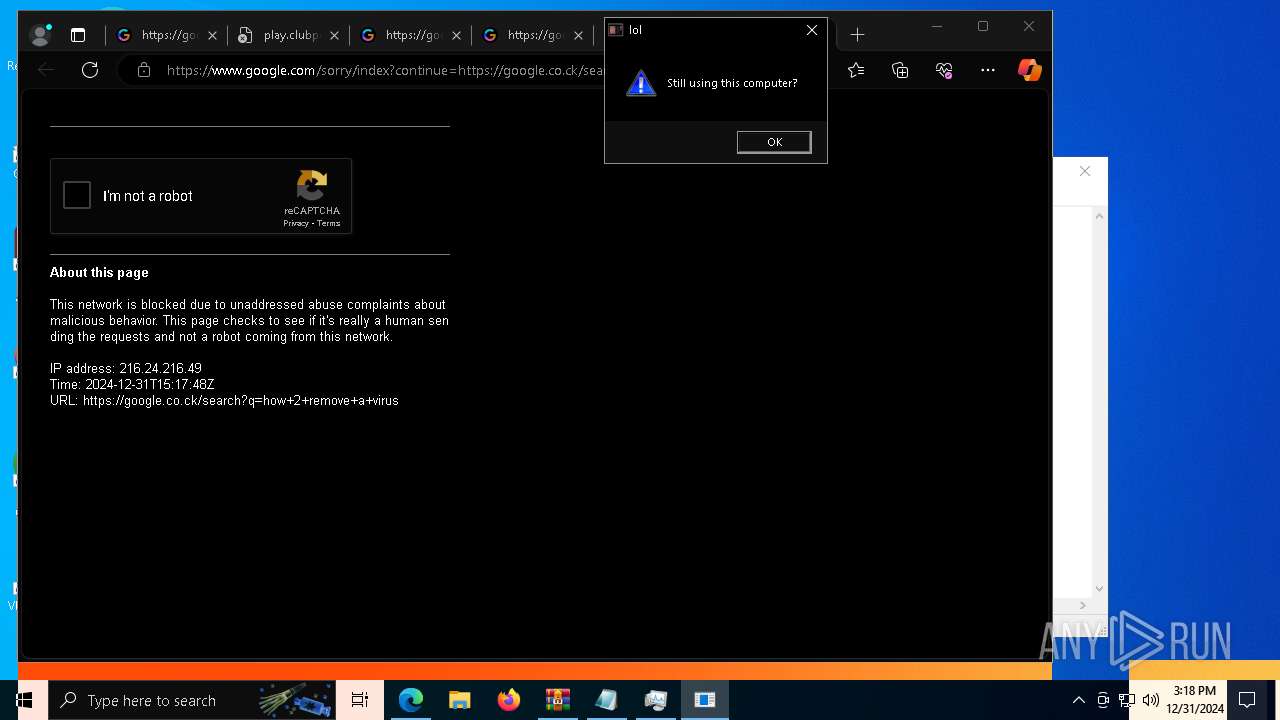
Task: Open Browser essentials heart icon
Action: point(944,70)
